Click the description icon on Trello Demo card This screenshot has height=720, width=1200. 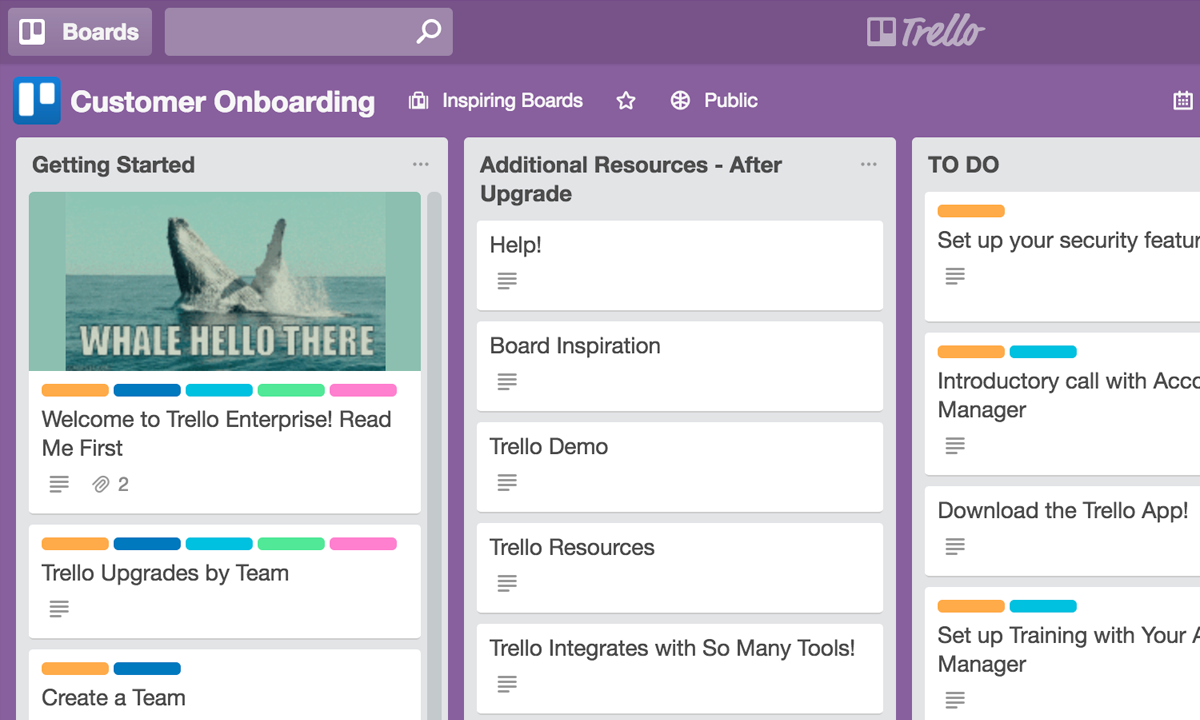click(x=507, y=483)
